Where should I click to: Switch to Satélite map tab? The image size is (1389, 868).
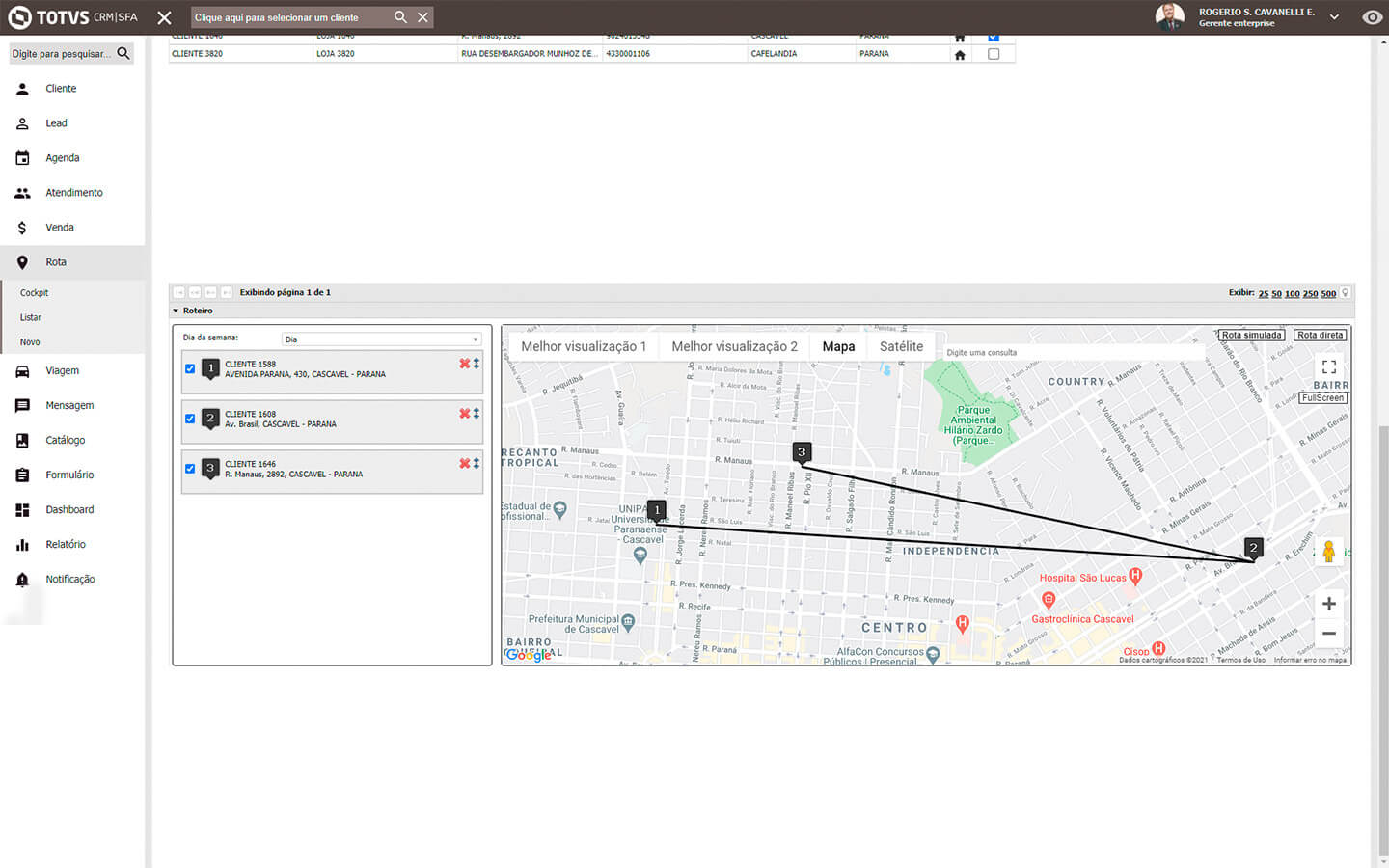click(x=901, y=346)
